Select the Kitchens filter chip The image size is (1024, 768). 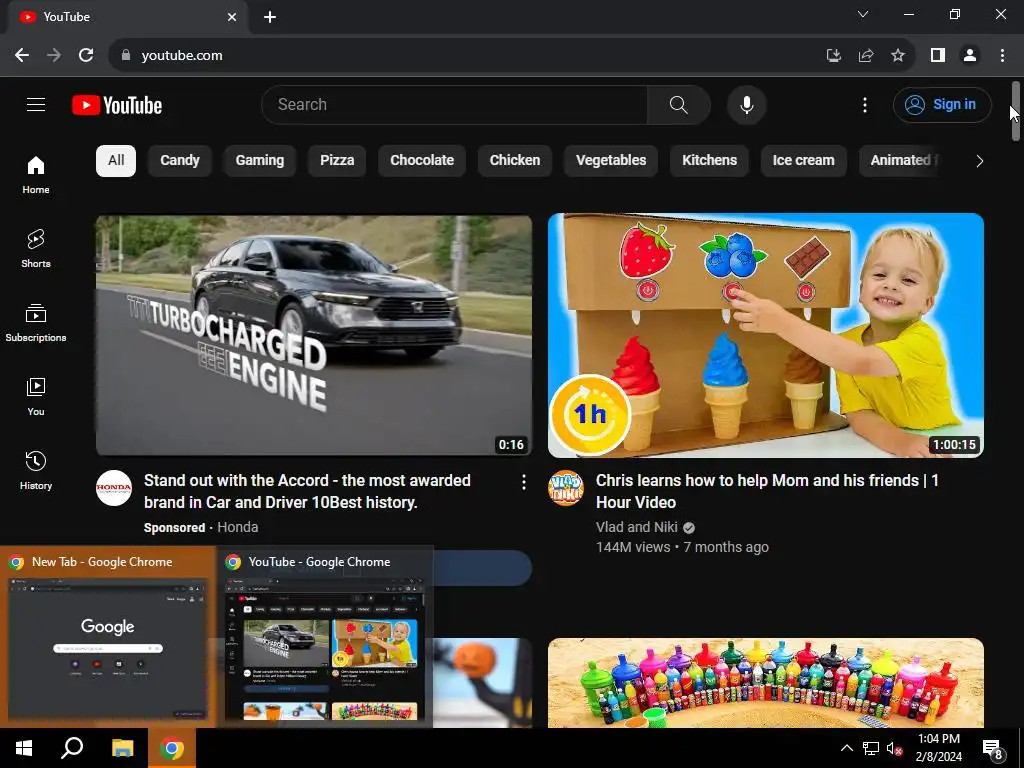click(x=709, y=161)
